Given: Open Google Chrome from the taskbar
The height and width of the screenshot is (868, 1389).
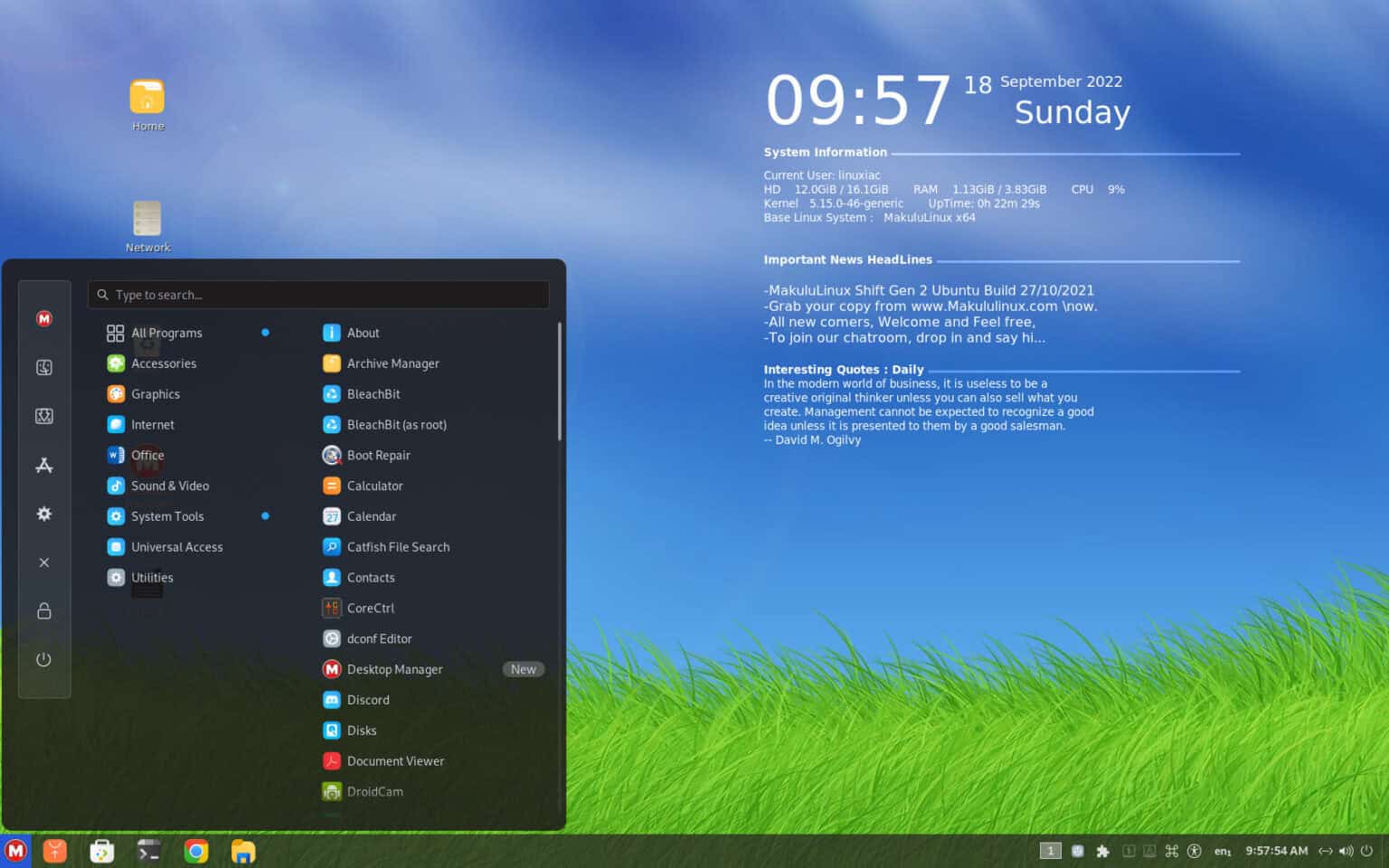Looking at the screenshot, I should tap(195, 851).
